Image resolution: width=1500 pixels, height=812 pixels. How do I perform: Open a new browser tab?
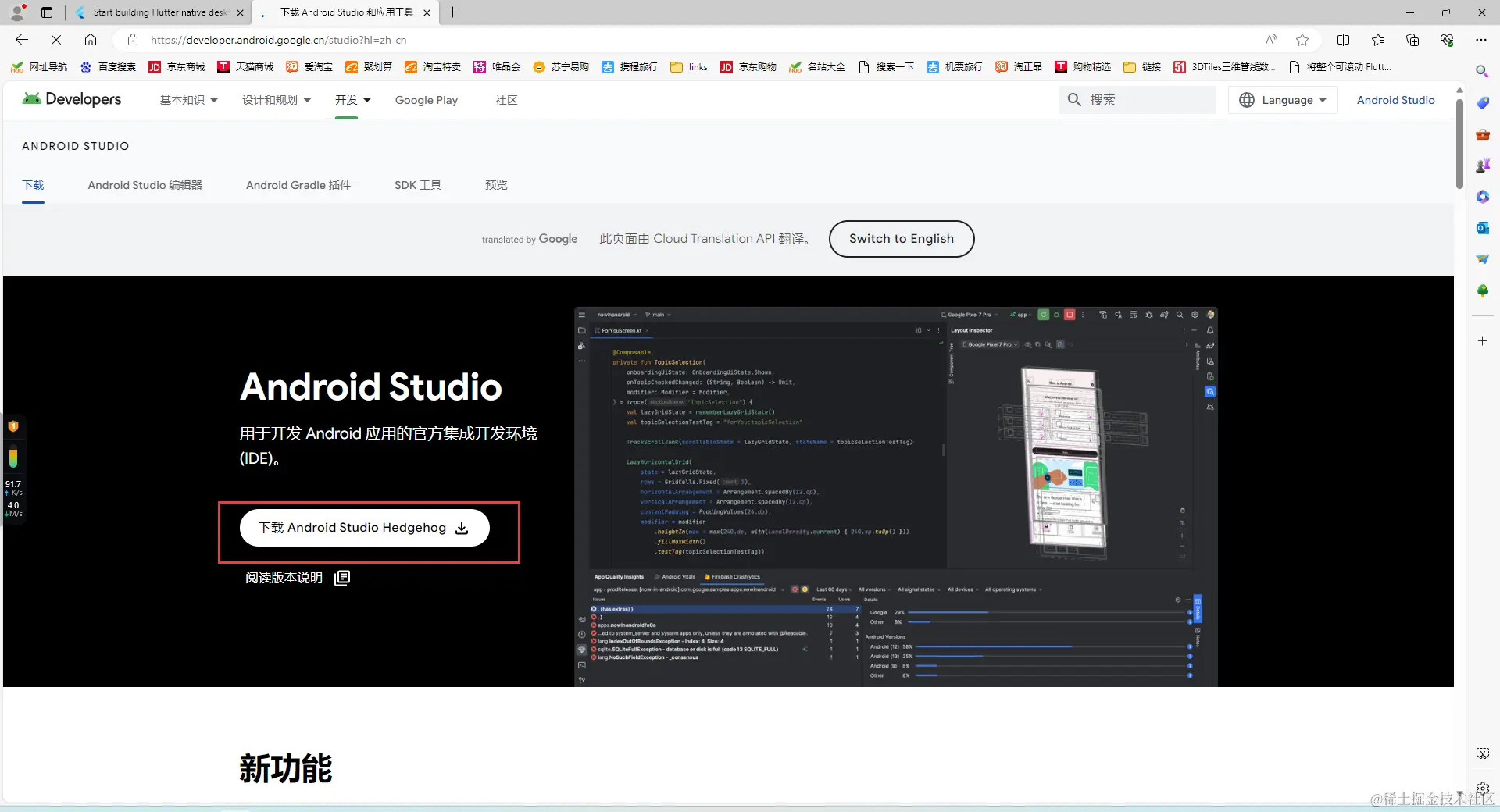(453, 12)
